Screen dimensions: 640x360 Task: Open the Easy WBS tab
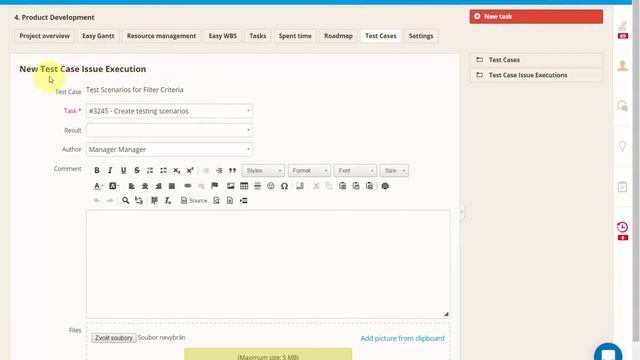point(222,36)
